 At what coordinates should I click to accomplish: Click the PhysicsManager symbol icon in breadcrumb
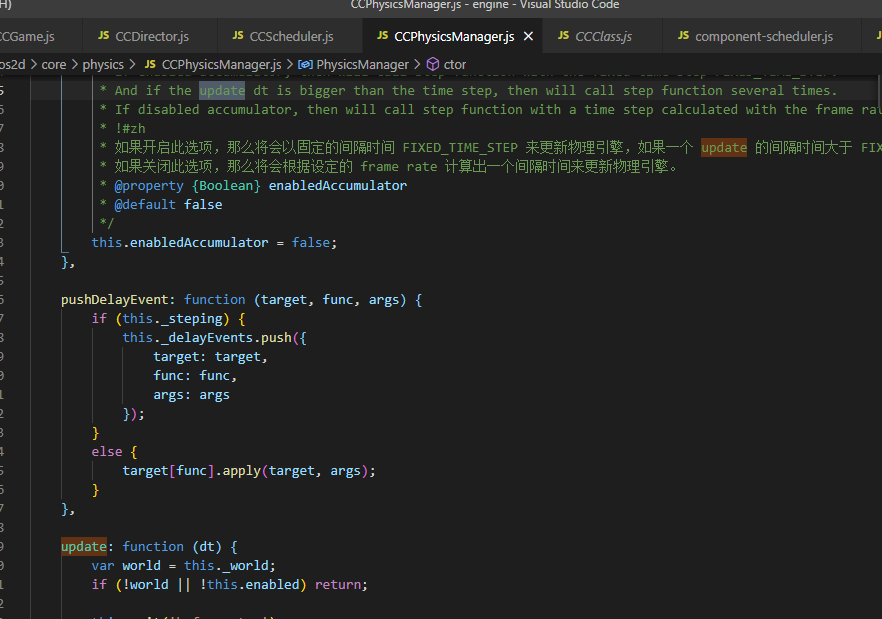point(305,65)
